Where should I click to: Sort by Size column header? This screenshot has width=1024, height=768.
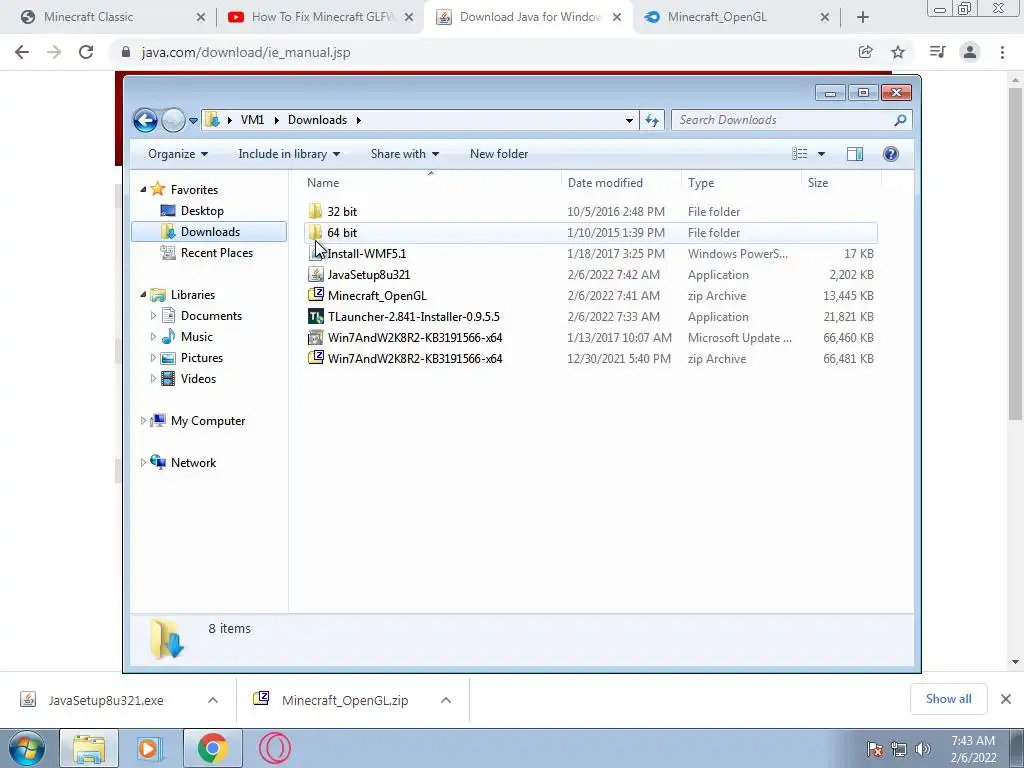pos(841,183)
